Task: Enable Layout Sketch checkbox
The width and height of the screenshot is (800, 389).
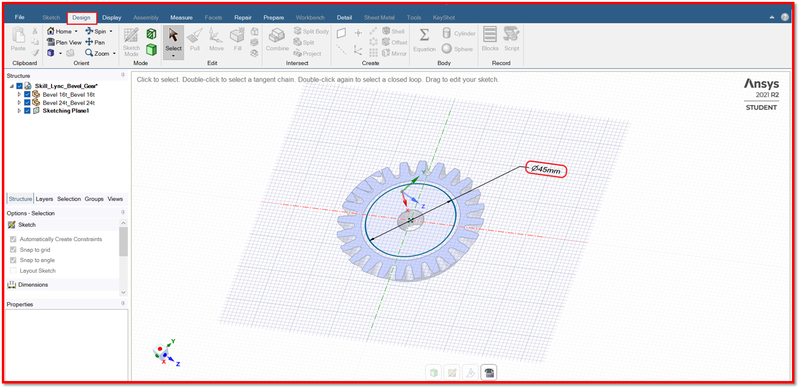Action: (x=13, y=271)
